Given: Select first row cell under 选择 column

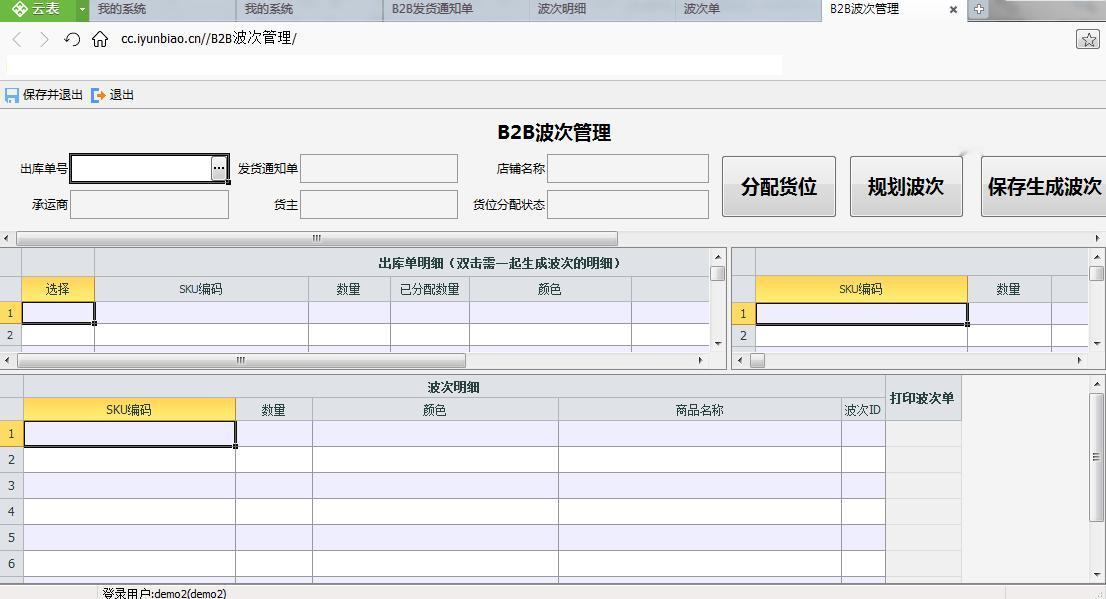Looking at the screenshot, I should coord(58,313).
